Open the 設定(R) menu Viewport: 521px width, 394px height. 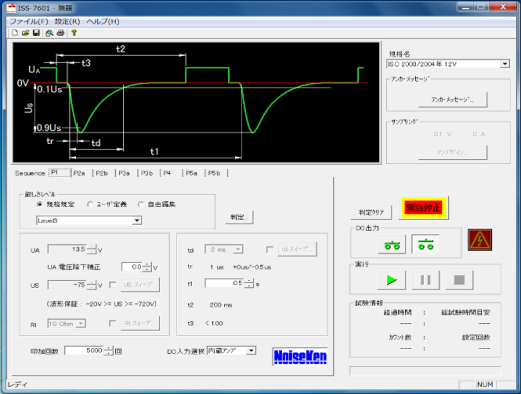tap(67, 21)
